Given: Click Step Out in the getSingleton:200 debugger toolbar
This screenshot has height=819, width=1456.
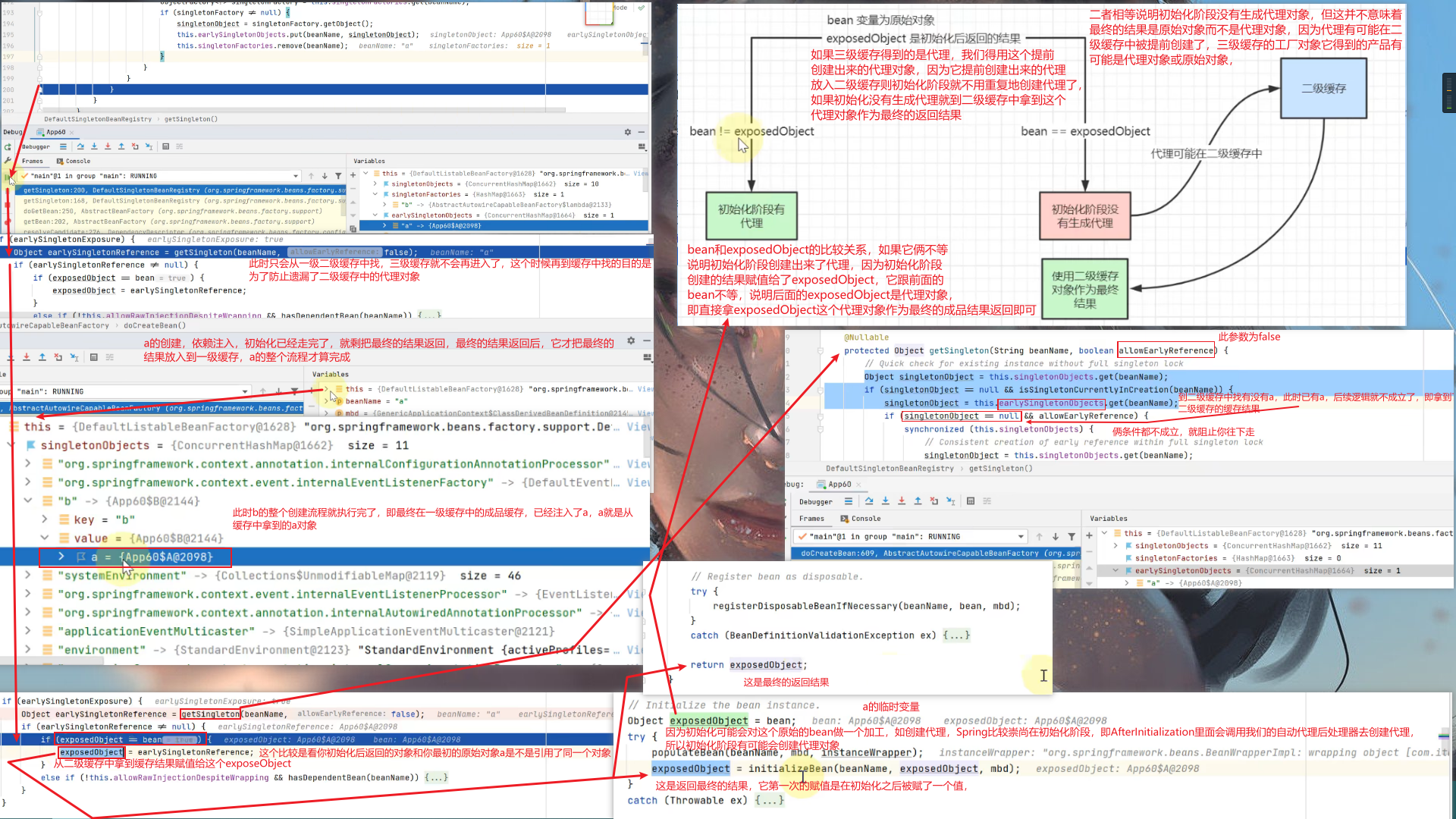Looking at the screenshot, I should pyautogui.click(x=121, y=146).
